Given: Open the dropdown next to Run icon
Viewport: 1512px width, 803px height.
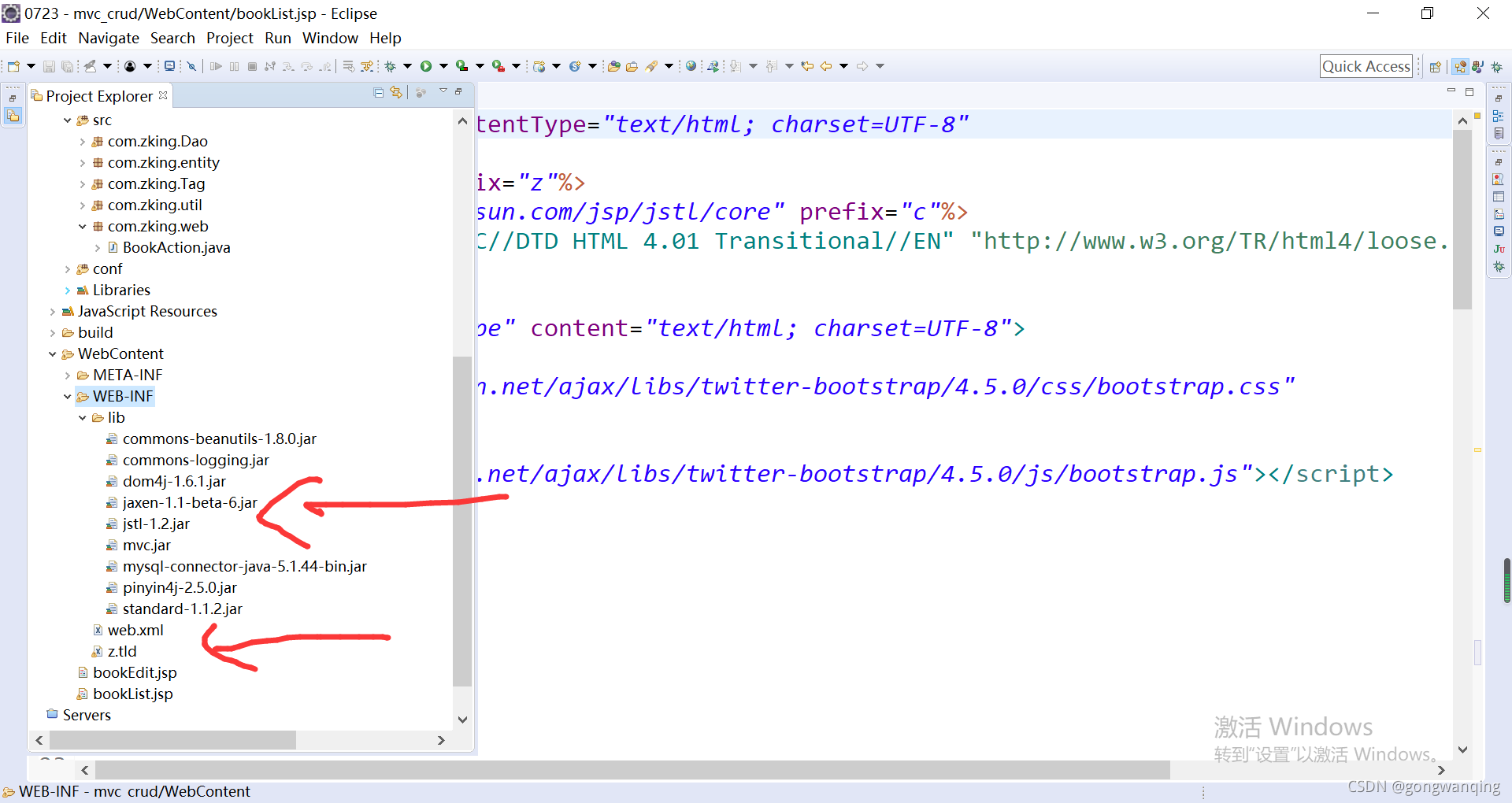Looking at the screenshot, I should (x=443, y=66).
